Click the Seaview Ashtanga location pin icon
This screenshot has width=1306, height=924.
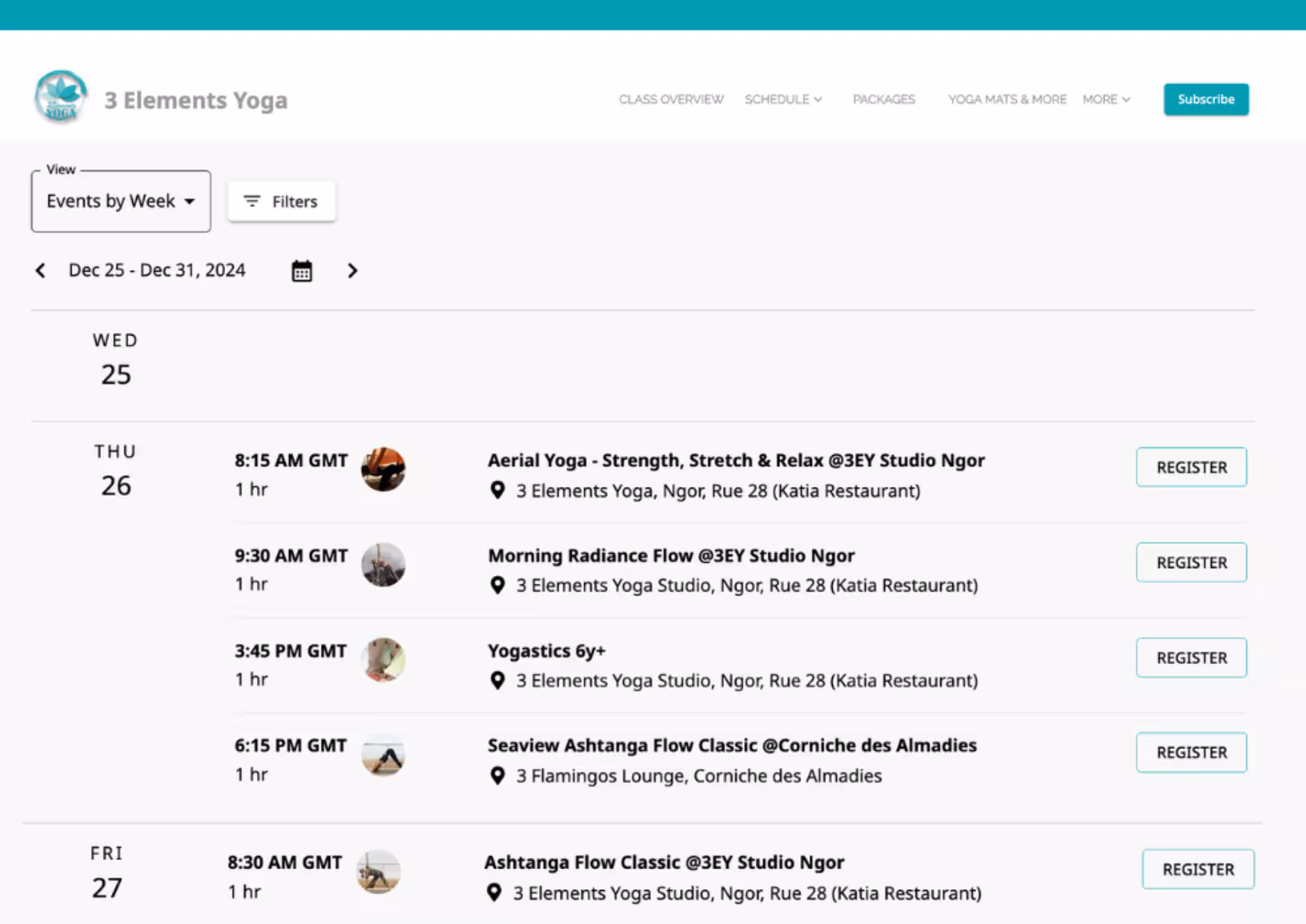pos(497,775)
